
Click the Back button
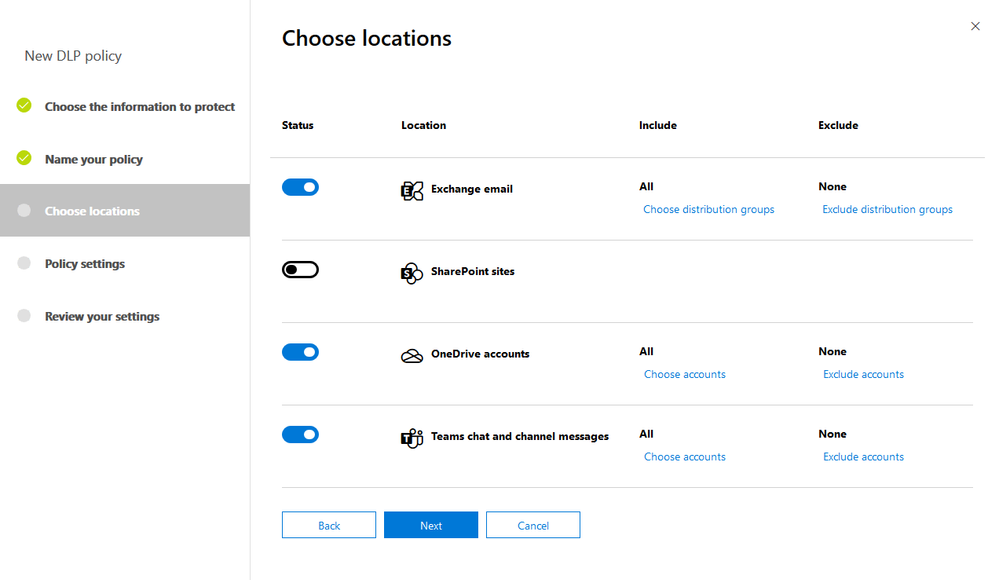tap(329, 525)
